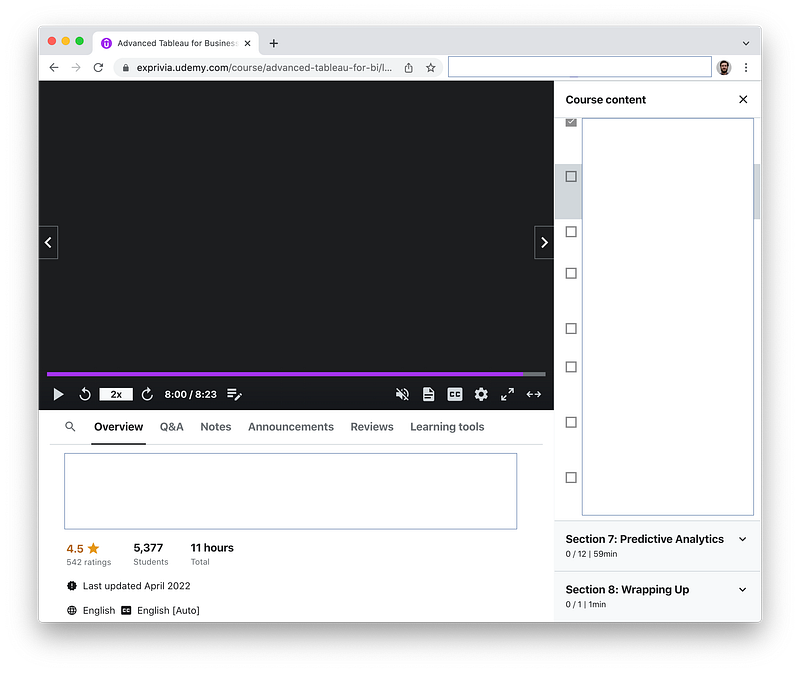Click the 4.5 star rating
This screenshot has width=800, height=673.
pyautogui.click(x=83, y=549)
